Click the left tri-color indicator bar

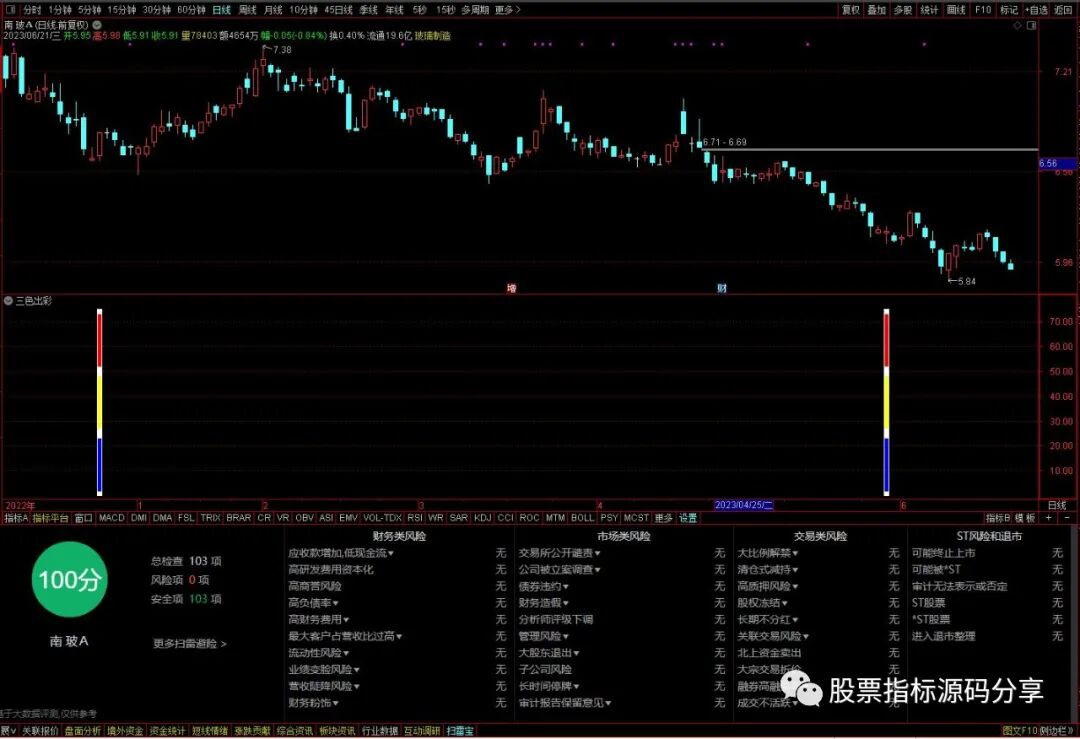tap(100, 402)
